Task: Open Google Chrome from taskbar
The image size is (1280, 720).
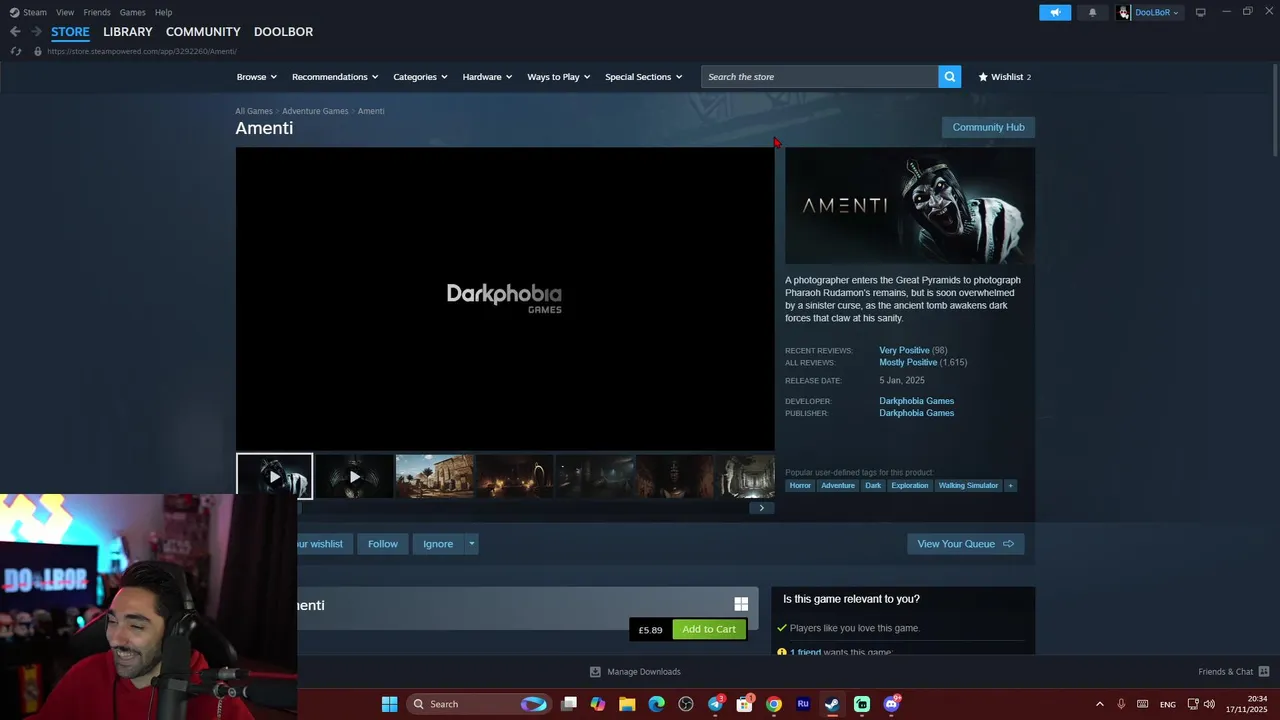Action: tap(773, 704)
